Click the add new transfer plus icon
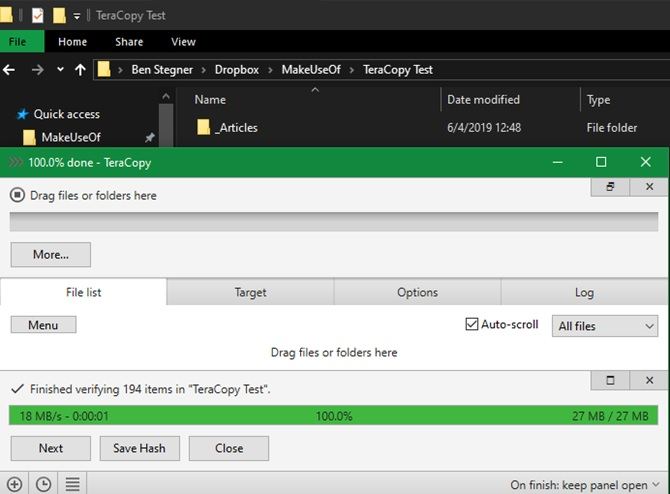Viewport: 670px width, 494px height. point(14,483)
